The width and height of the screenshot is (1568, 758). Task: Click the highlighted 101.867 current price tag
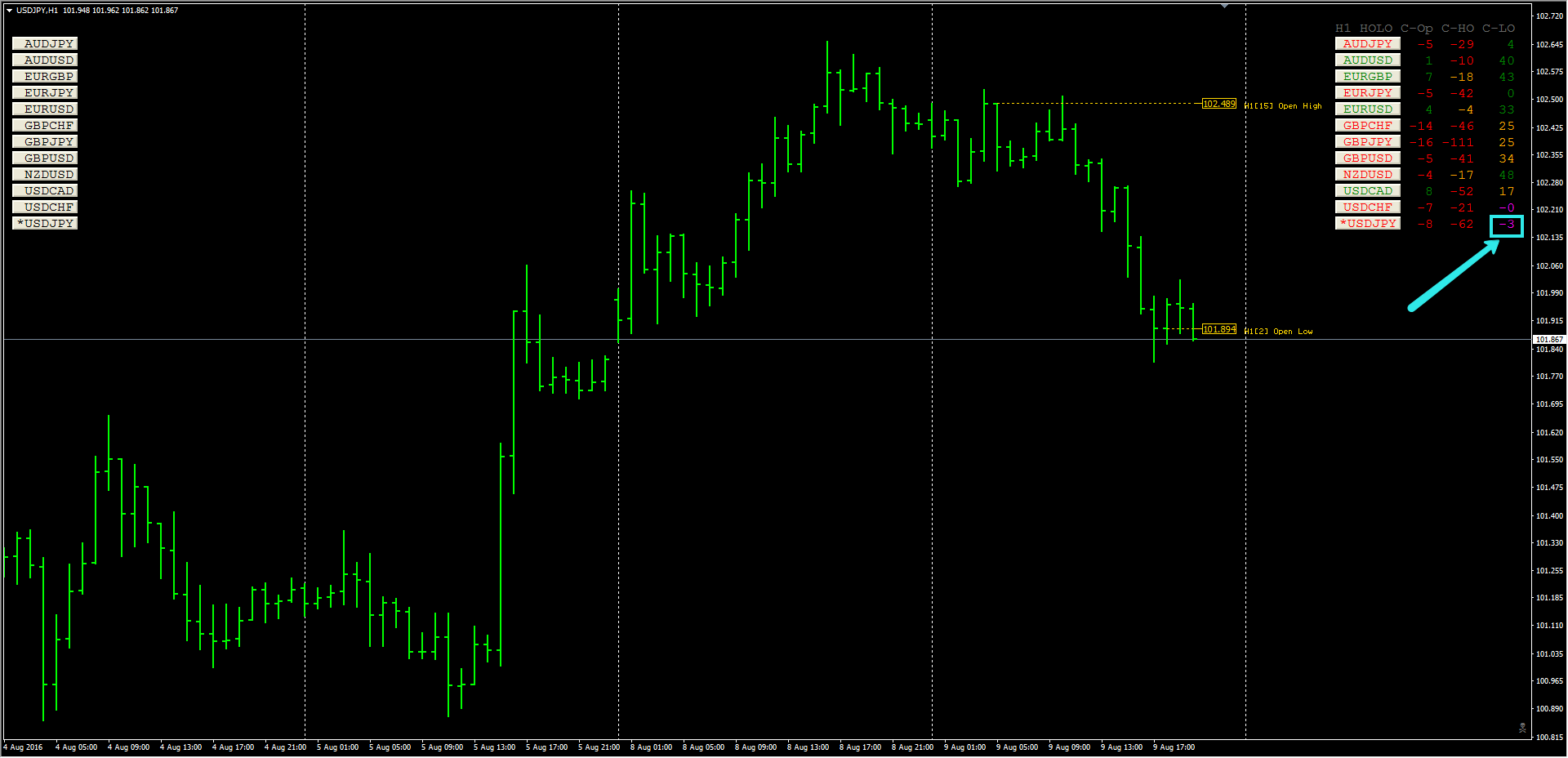click(x=1549, y=339)
